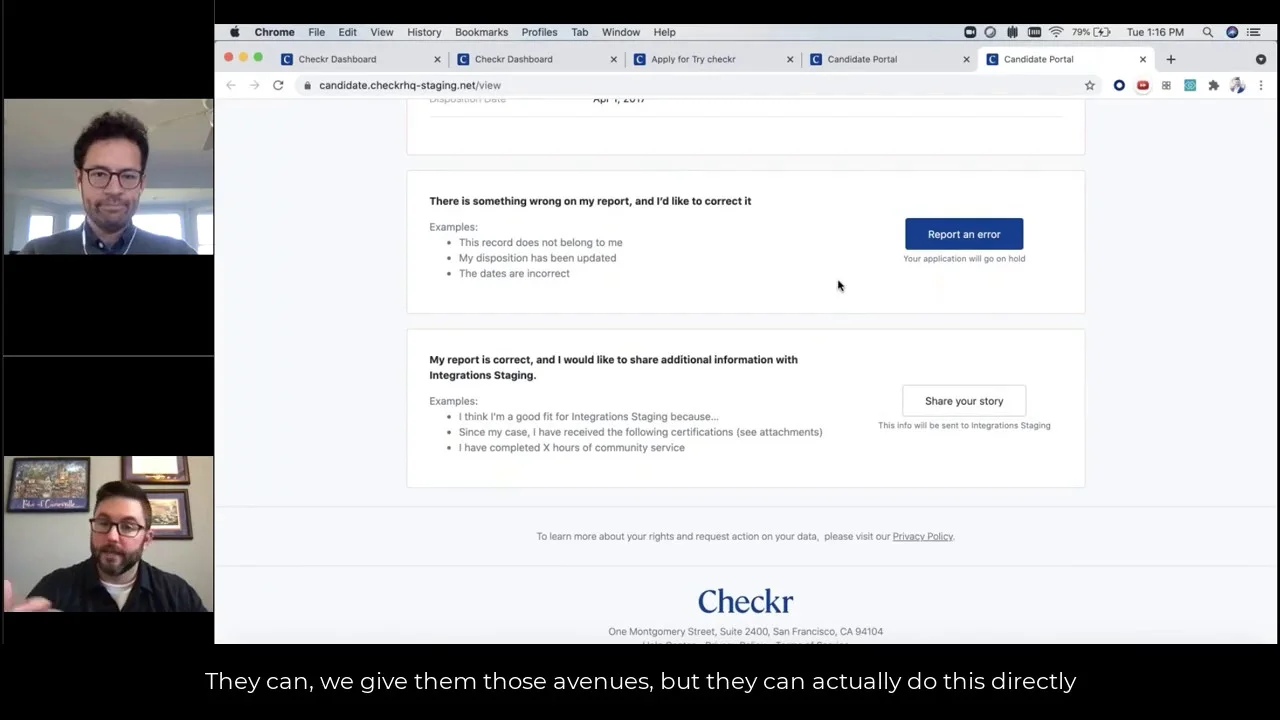Click the Share your story button
1280x720 pixels.
tap(964, 401)
